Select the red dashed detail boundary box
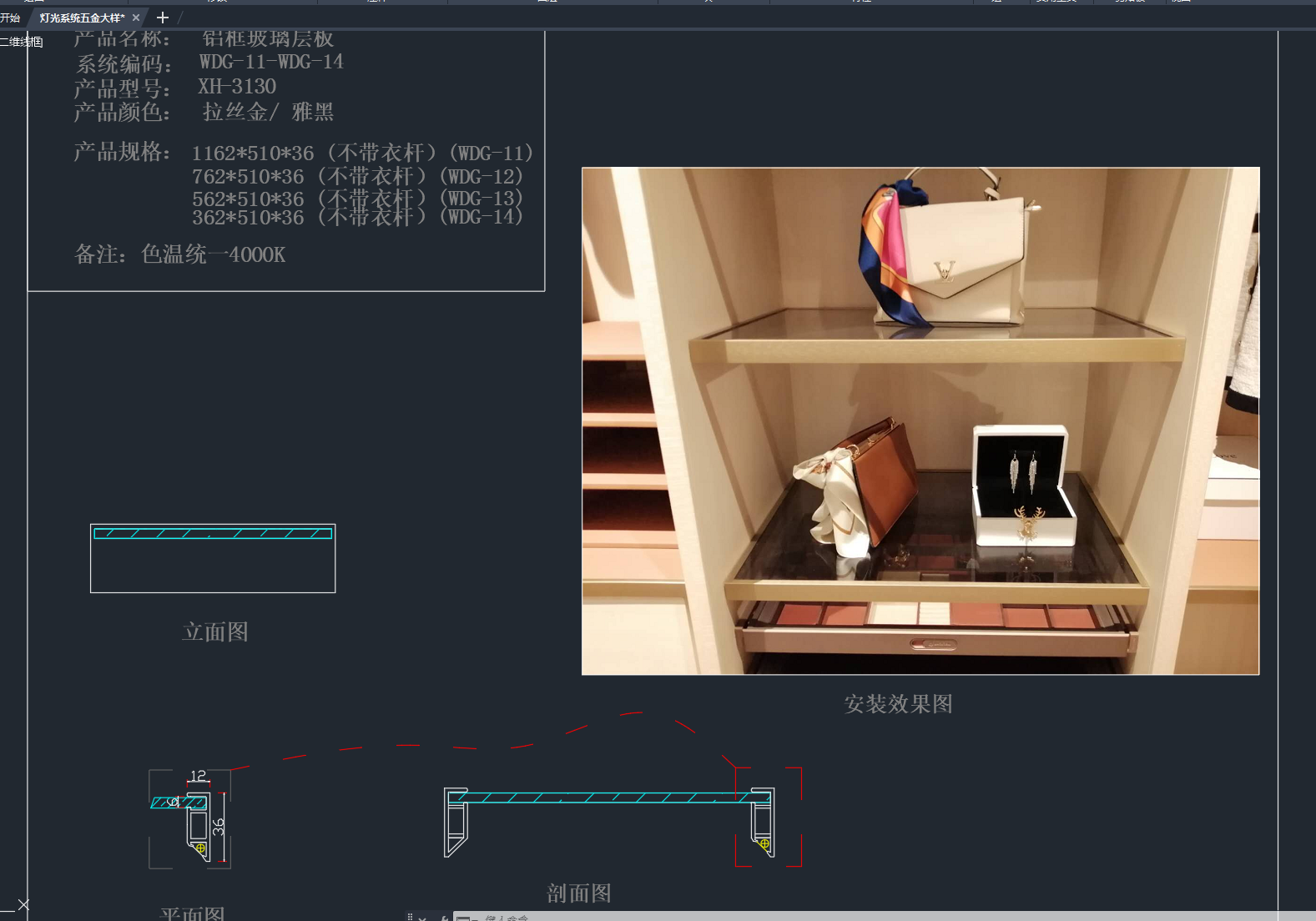This screenshot has width=1316, height=921. point(800,818)
